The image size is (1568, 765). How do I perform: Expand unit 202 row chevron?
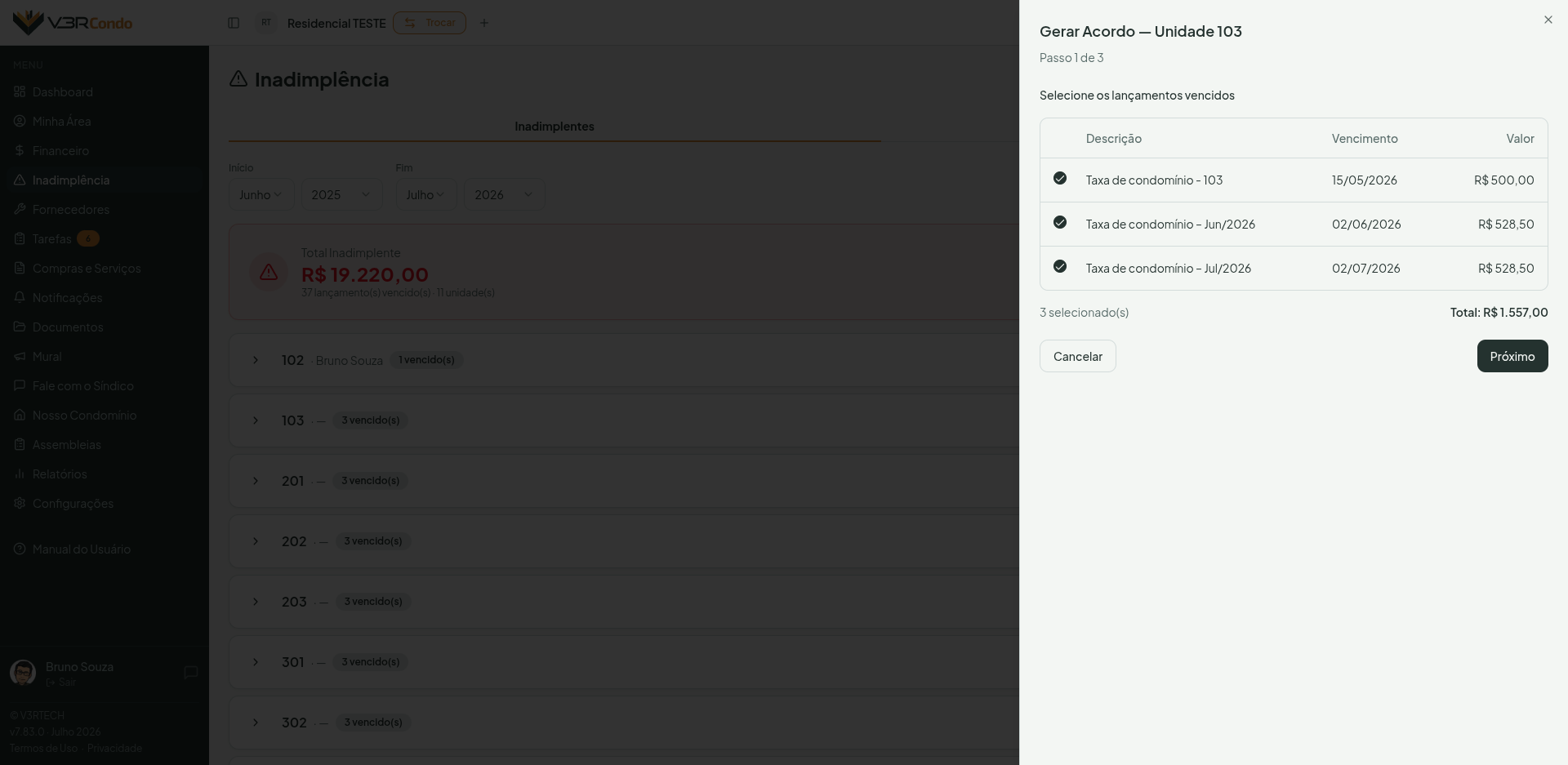click(256, 541)
